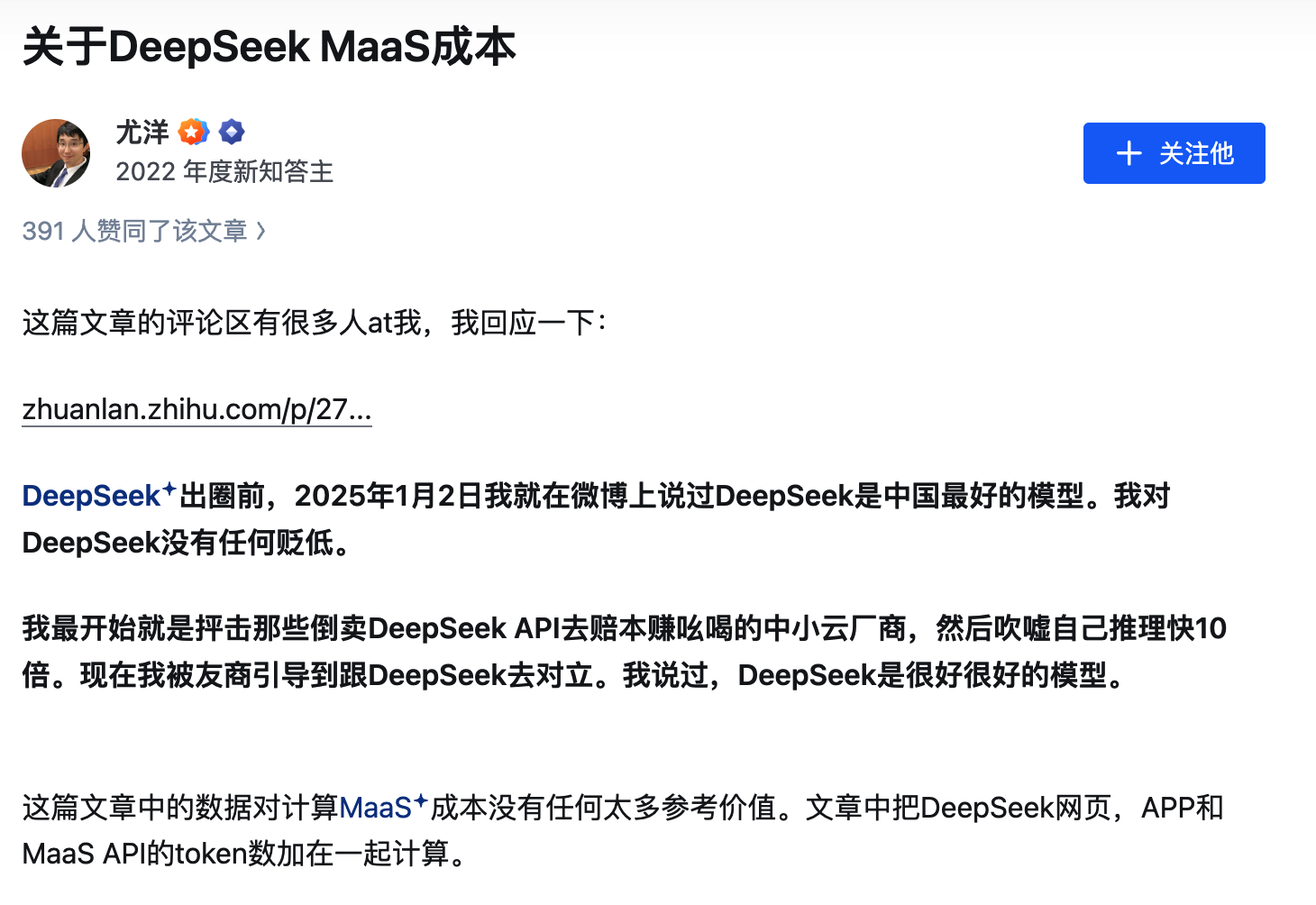Click the sparkle icon after MaaS keyword

(420, 800)
